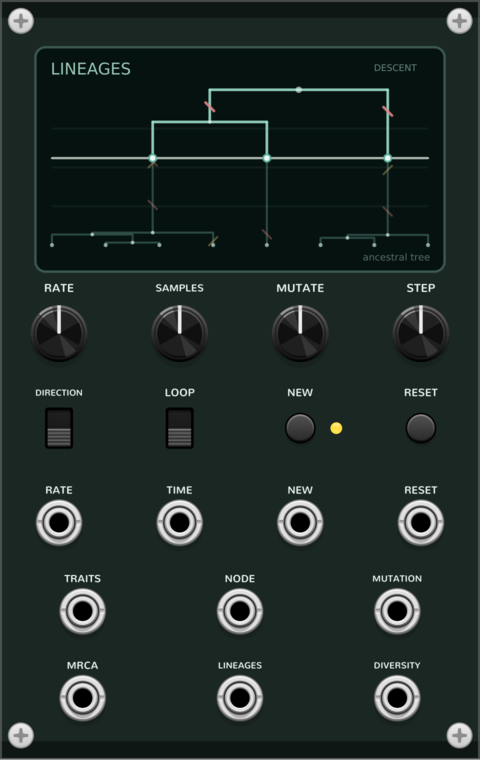The image size is (480, 760).
Task: Toggle the DIRECTION switch
Action: tap(59, 428)
